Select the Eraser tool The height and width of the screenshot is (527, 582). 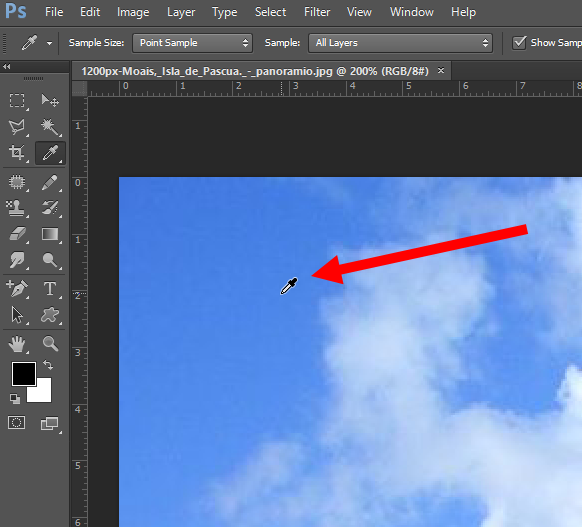[x=17, y=234]
